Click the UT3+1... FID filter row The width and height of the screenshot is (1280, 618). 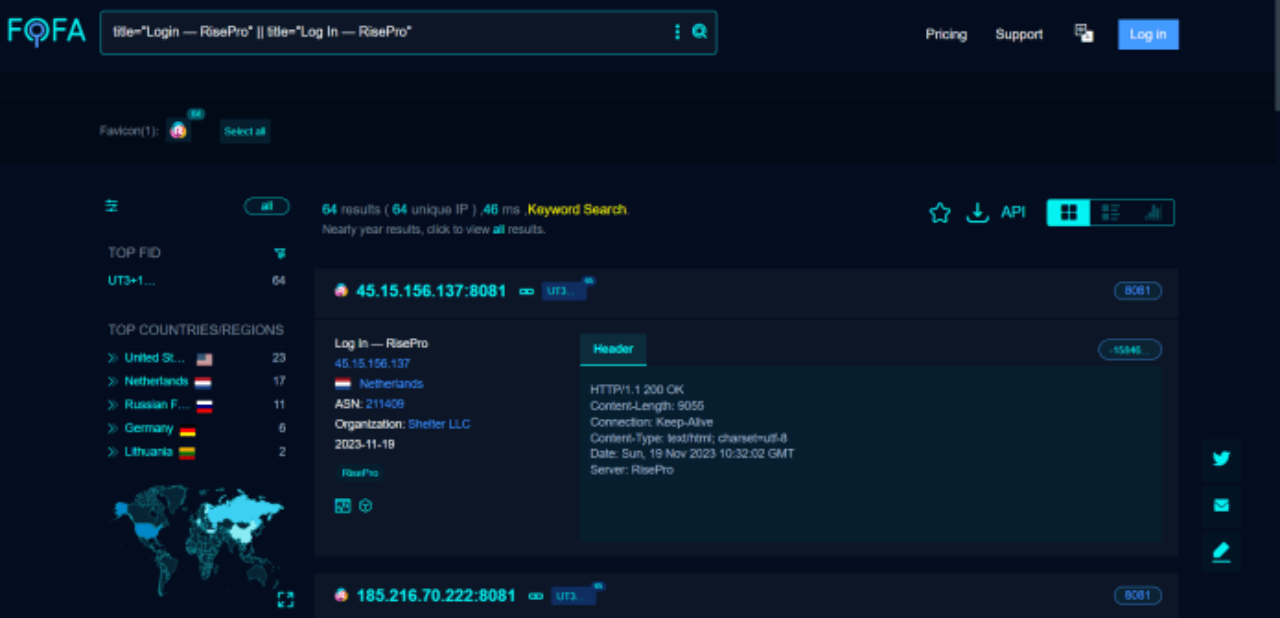click(x=197, y=281)
